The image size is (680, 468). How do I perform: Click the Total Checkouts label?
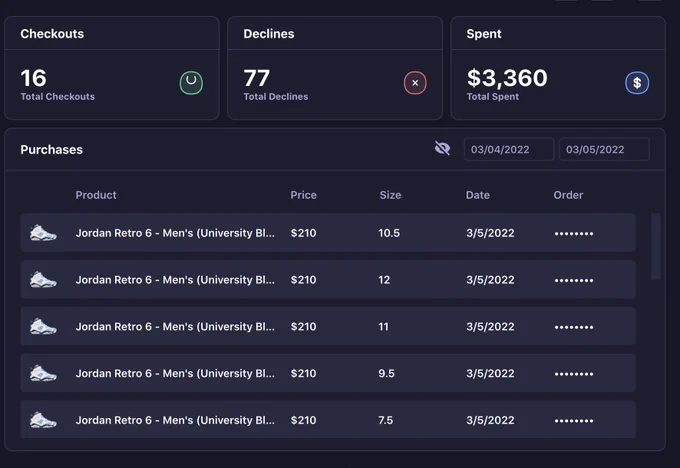point(58,97)
